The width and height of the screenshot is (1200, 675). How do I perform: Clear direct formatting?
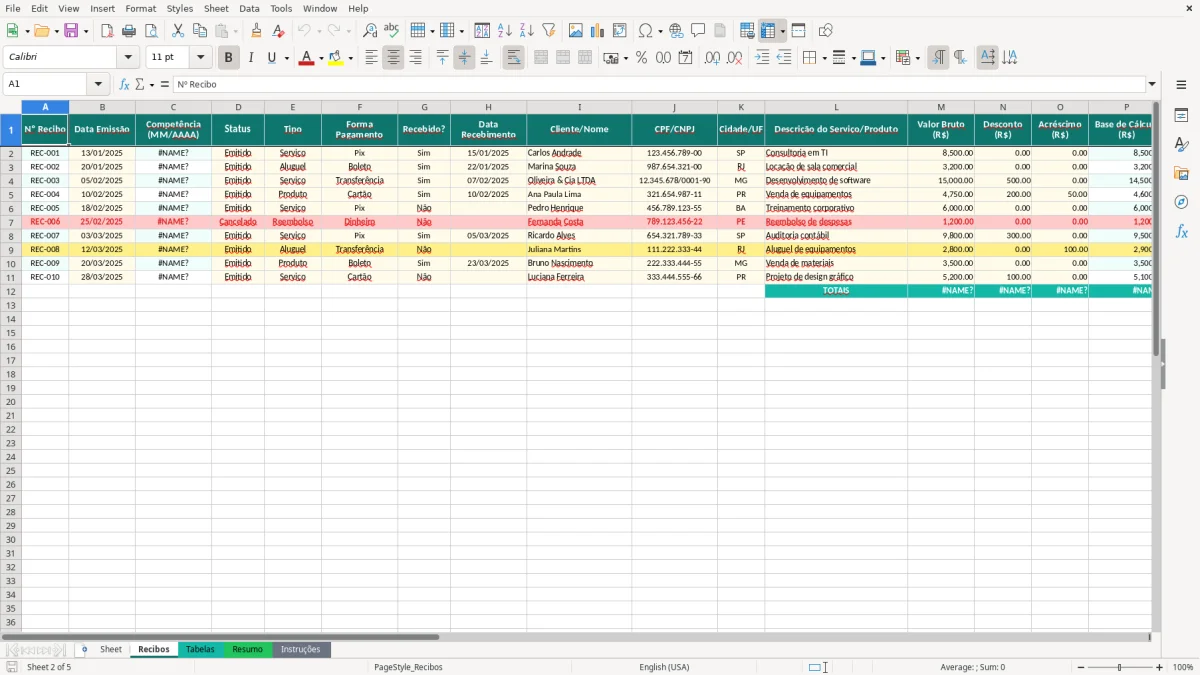(x=278, y=31)
